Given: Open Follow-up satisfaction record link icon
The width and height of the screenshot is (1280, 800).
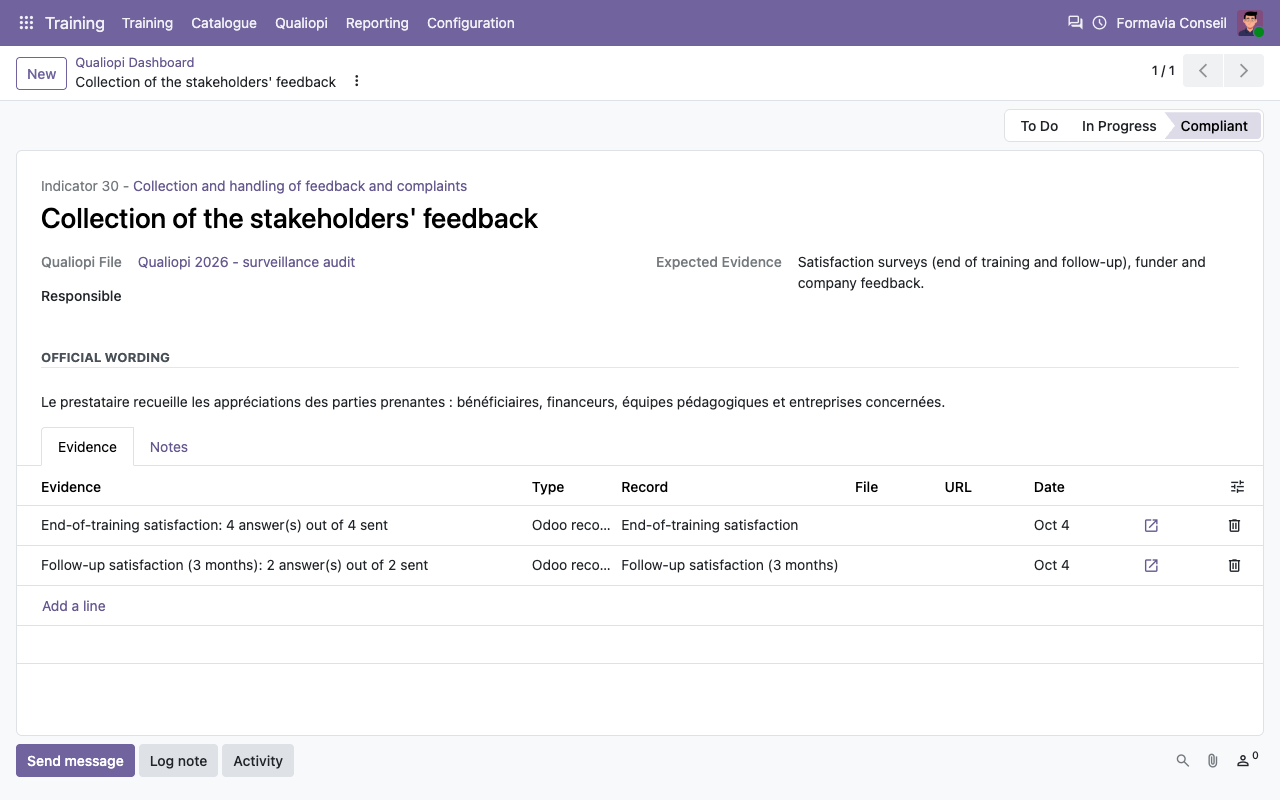Looking at the screenshot, I should tap(1151, 565).
